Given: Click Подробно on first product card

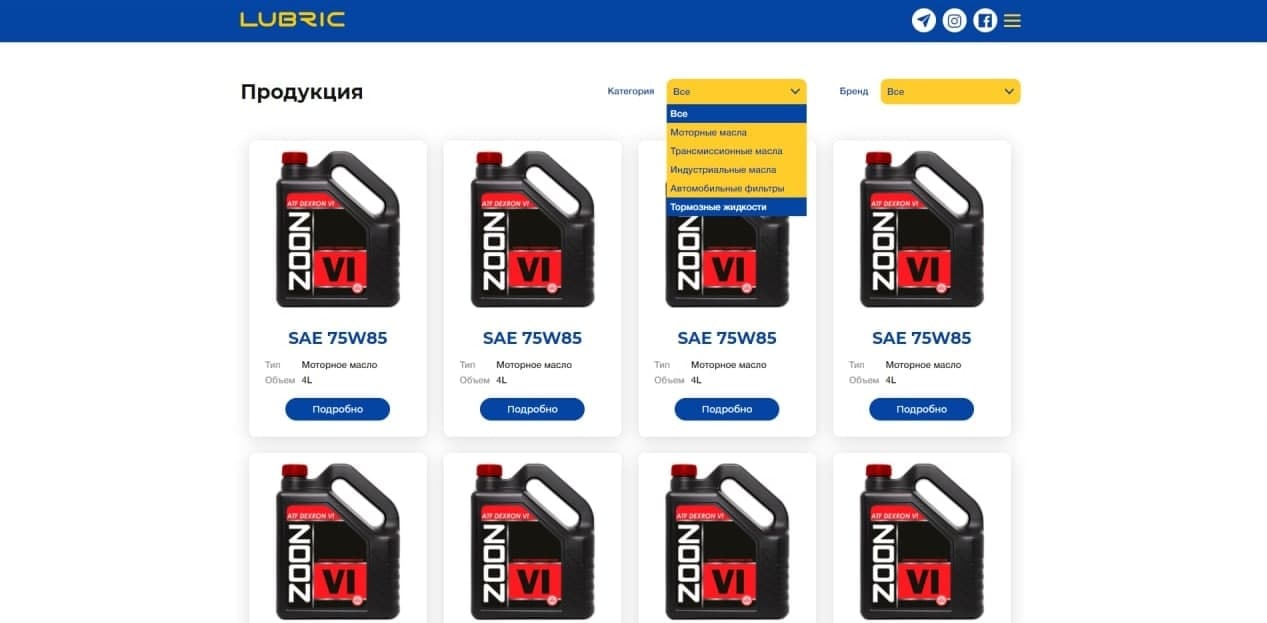Looking at the screenshot, I should [337, 409].
